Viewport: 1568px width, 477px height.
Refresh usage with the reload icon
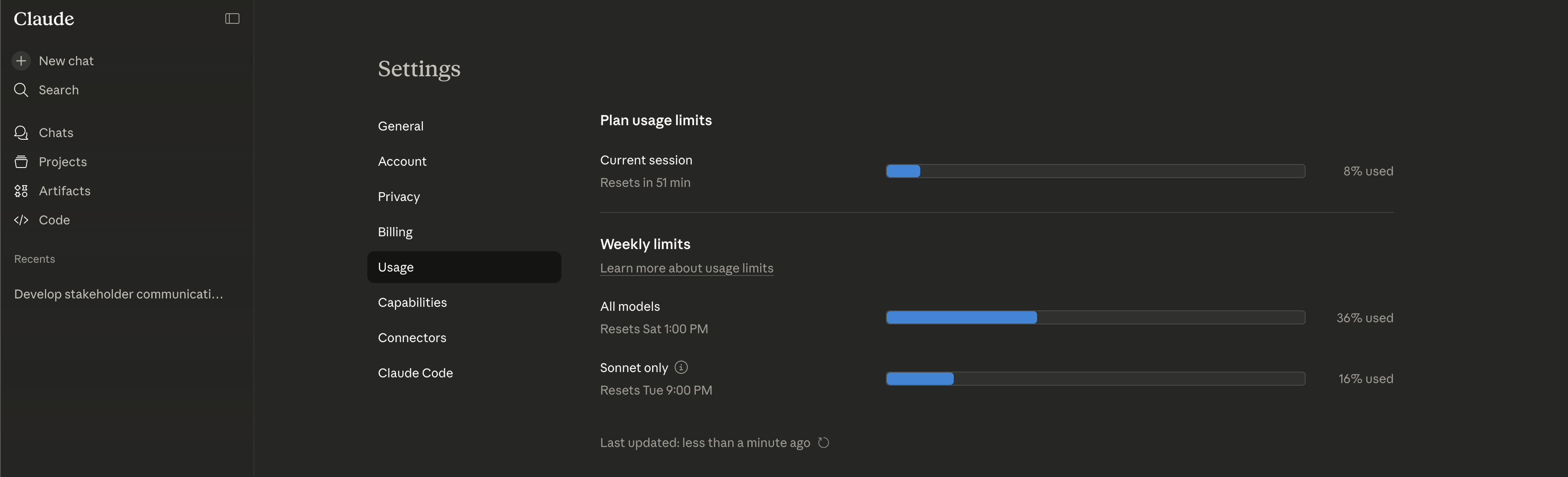[x=824, y=443]
